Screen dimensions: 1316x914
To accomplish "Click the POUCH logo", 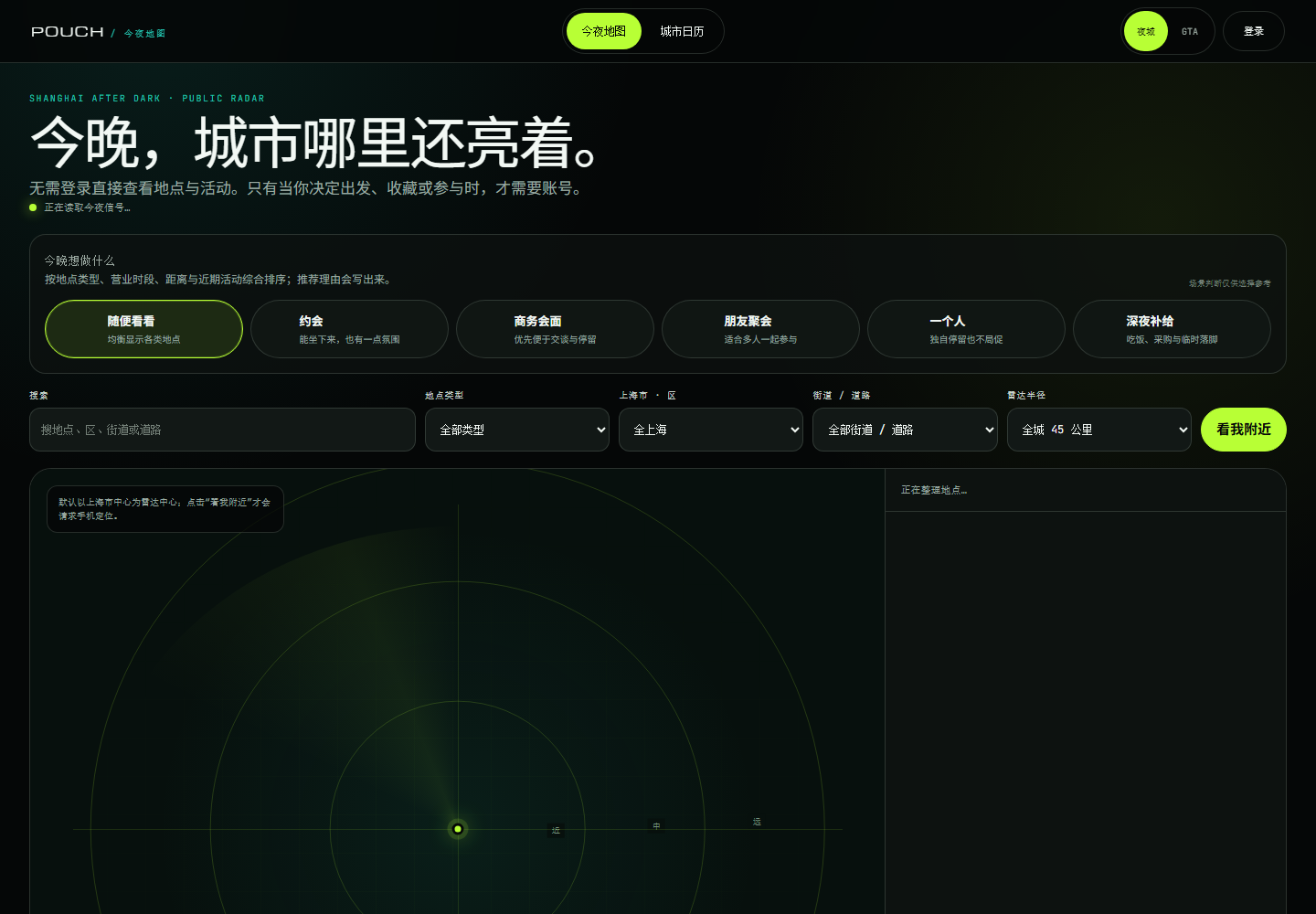I will coord(68,32).
